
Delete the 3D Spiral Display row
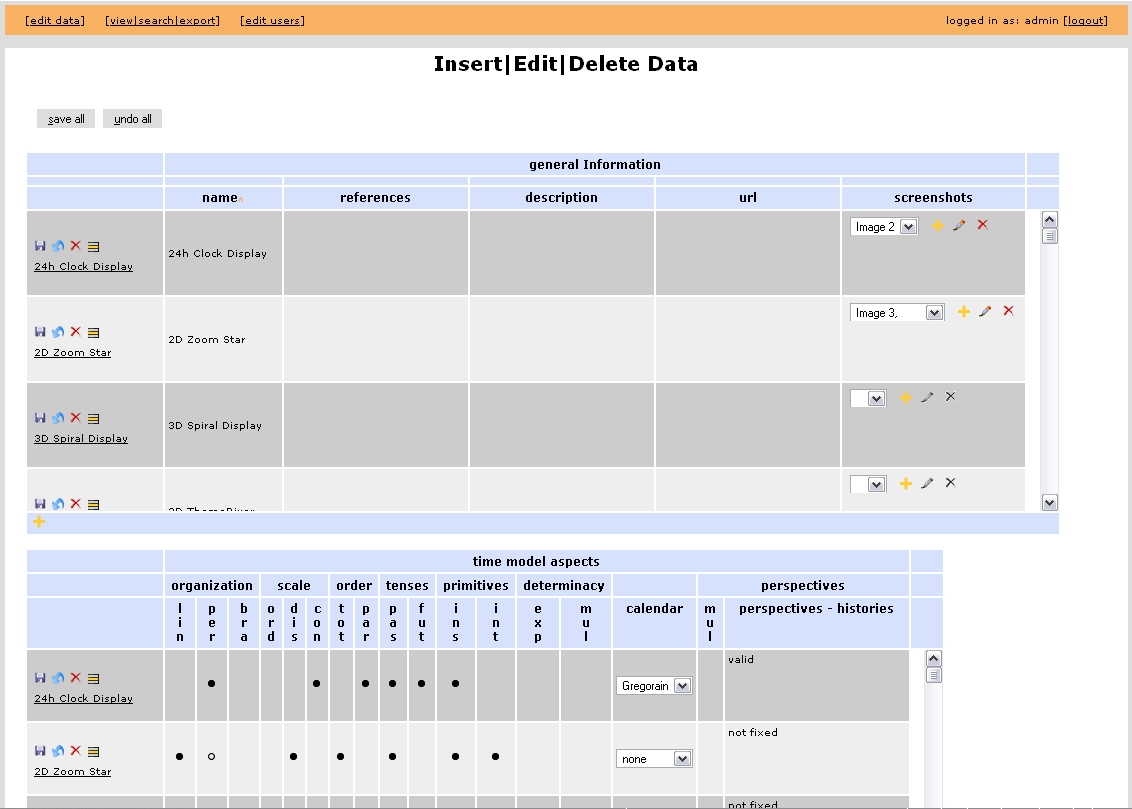tap(75, 418)
